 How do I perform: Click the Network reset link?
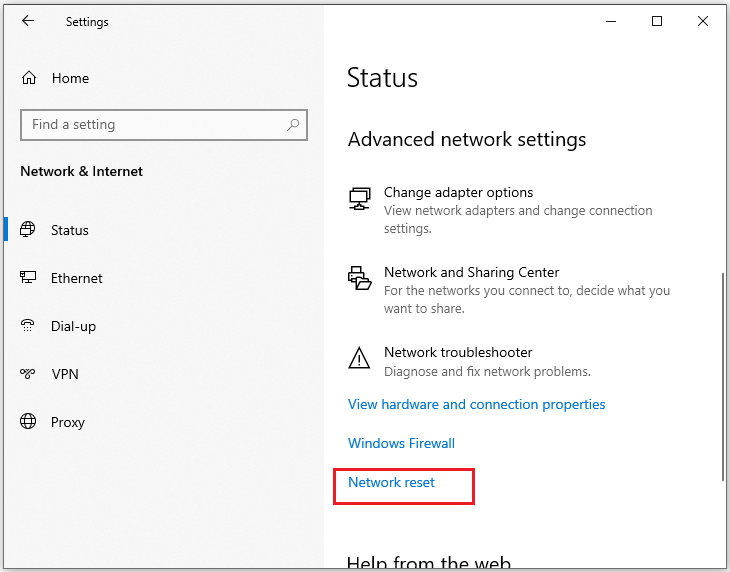pos(392,482)
